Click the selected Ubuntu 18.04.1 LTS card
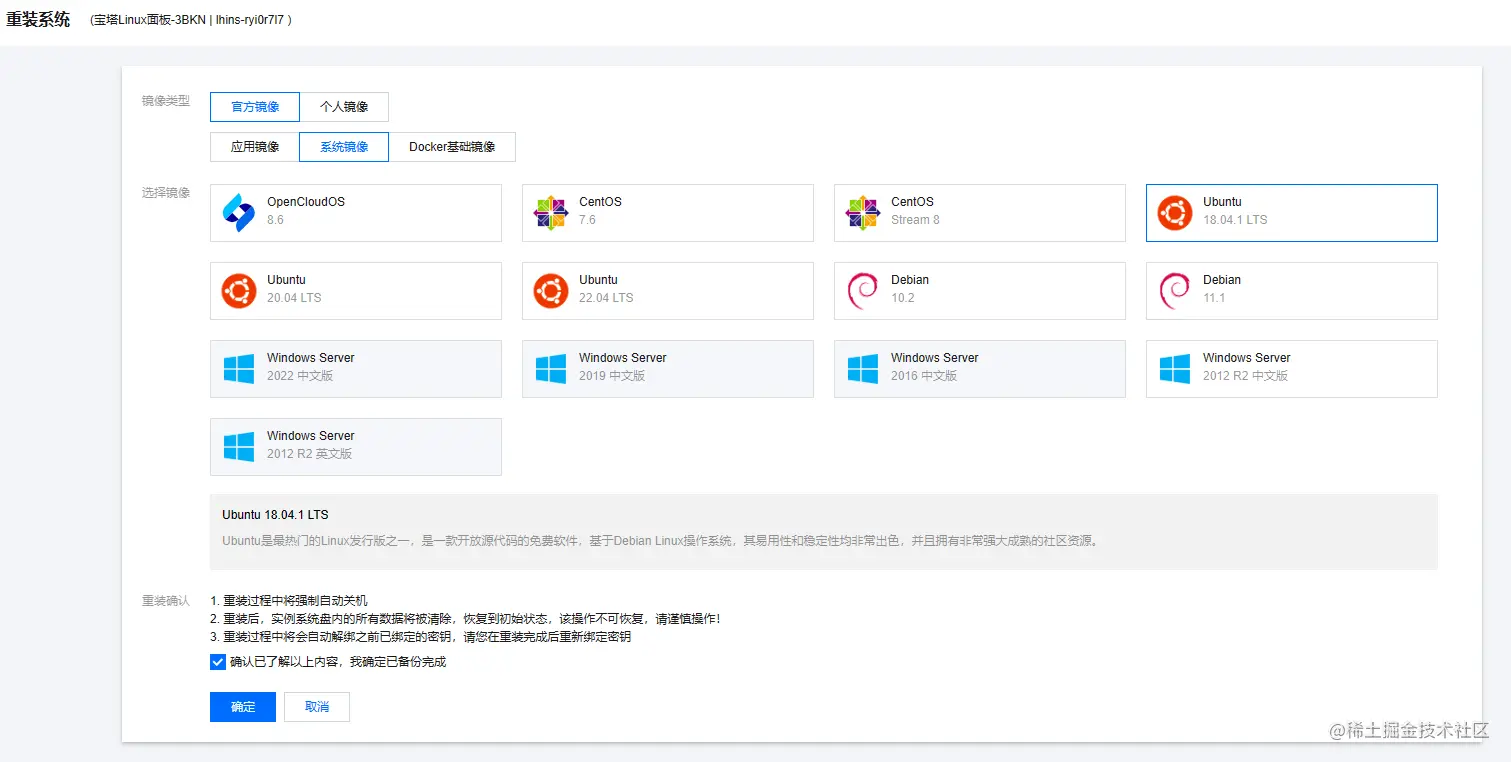 [x=1292, y=213]
